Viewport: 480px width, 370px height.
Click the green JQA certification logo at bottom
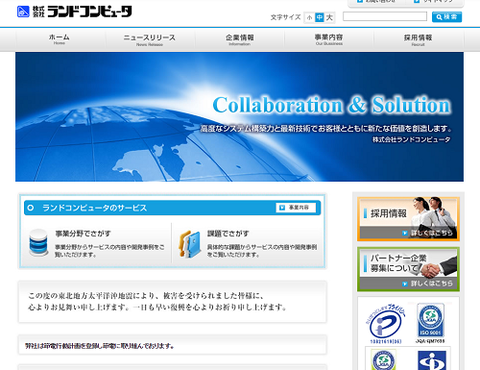pyautogui.click(x=384, y=360)
